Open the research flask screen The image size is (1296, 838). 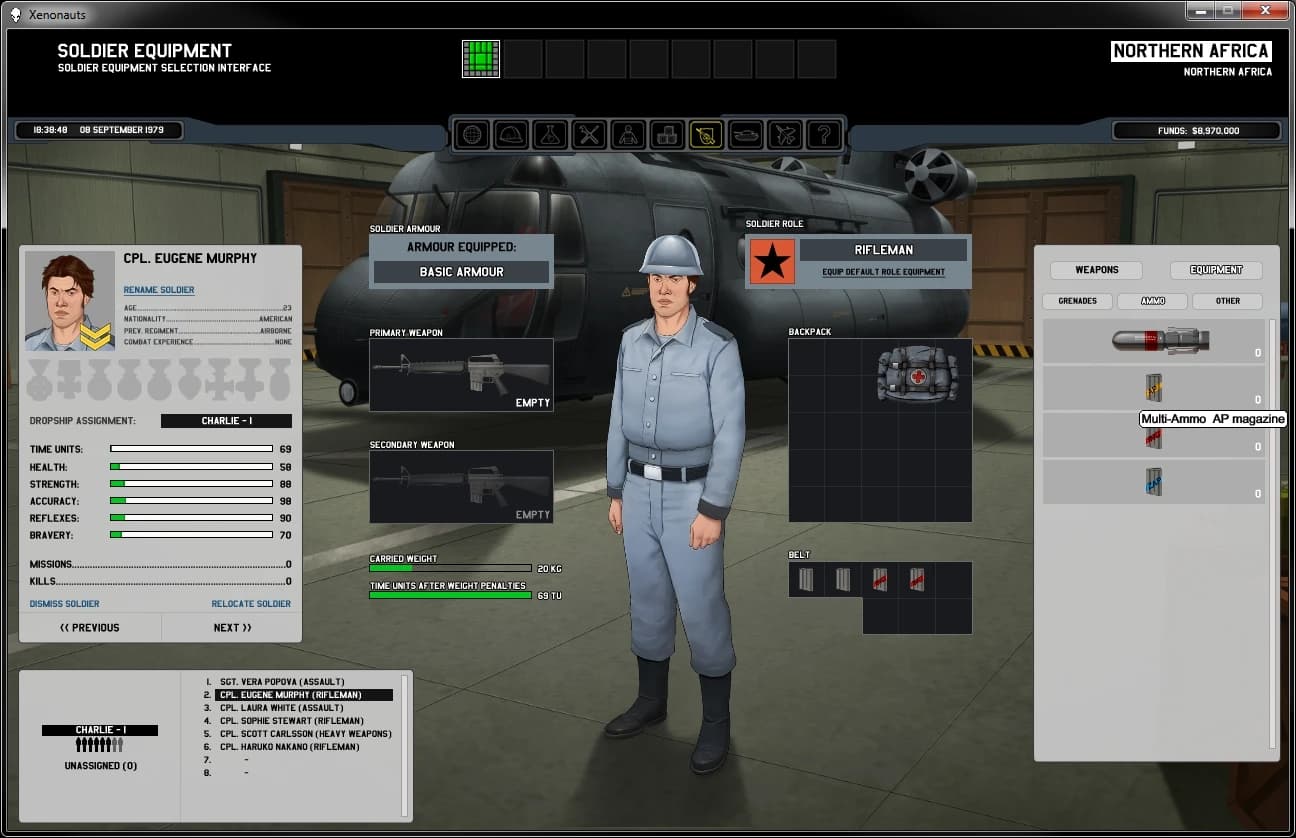pyautogui.click(x=550, y=134)
